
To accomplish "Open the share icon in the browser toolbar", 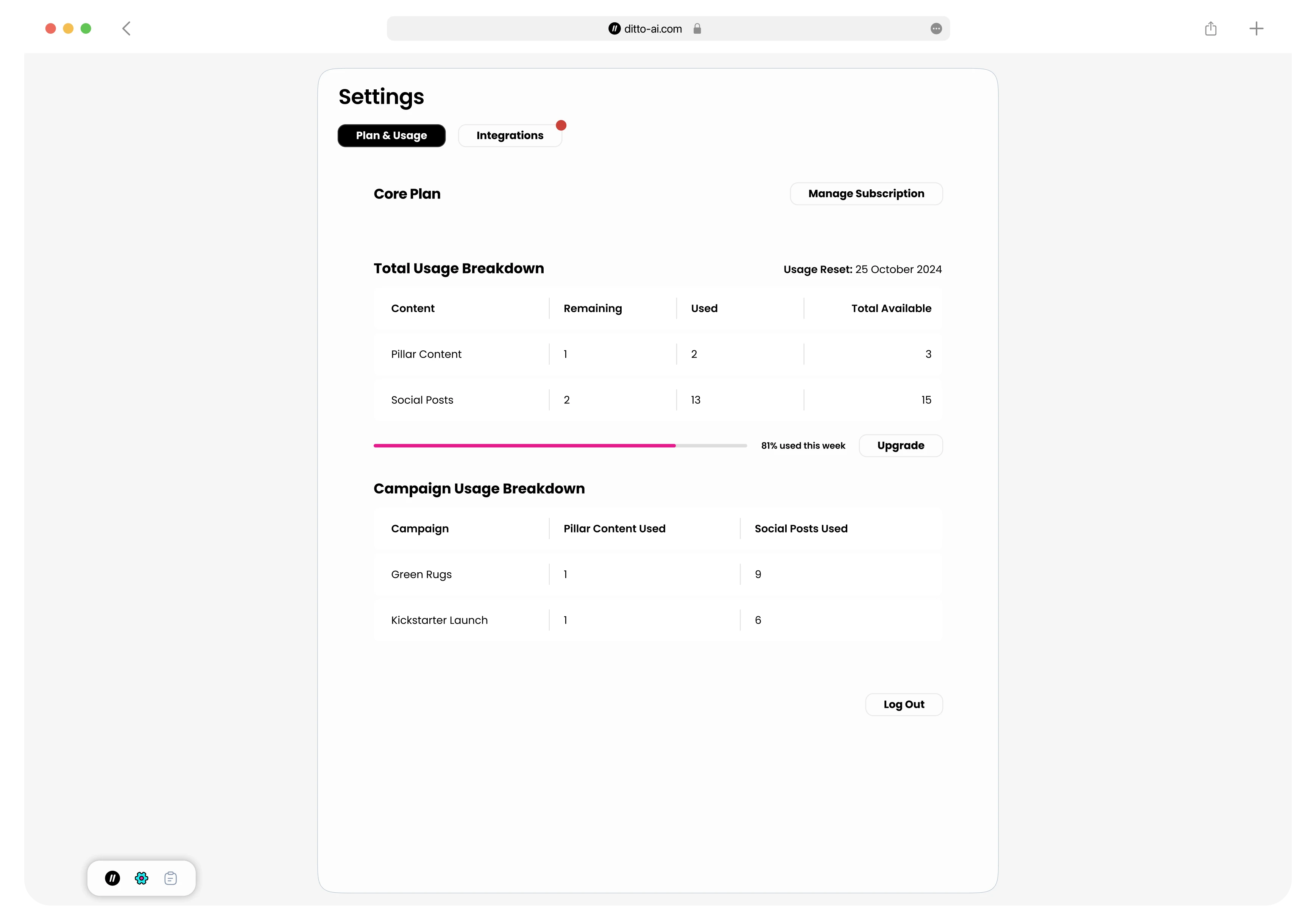I will click(x=1211, y=28).
